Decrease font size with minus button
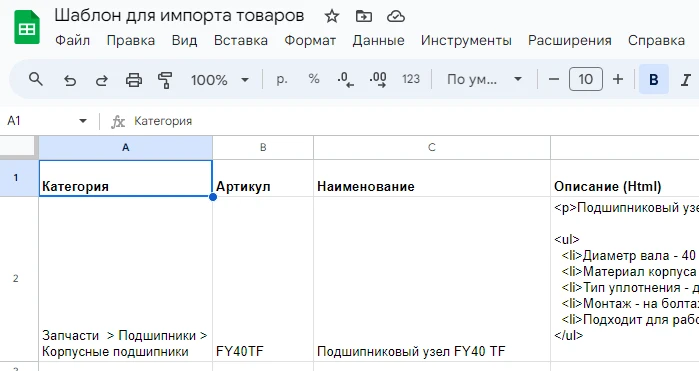 [x=554, y=79]
